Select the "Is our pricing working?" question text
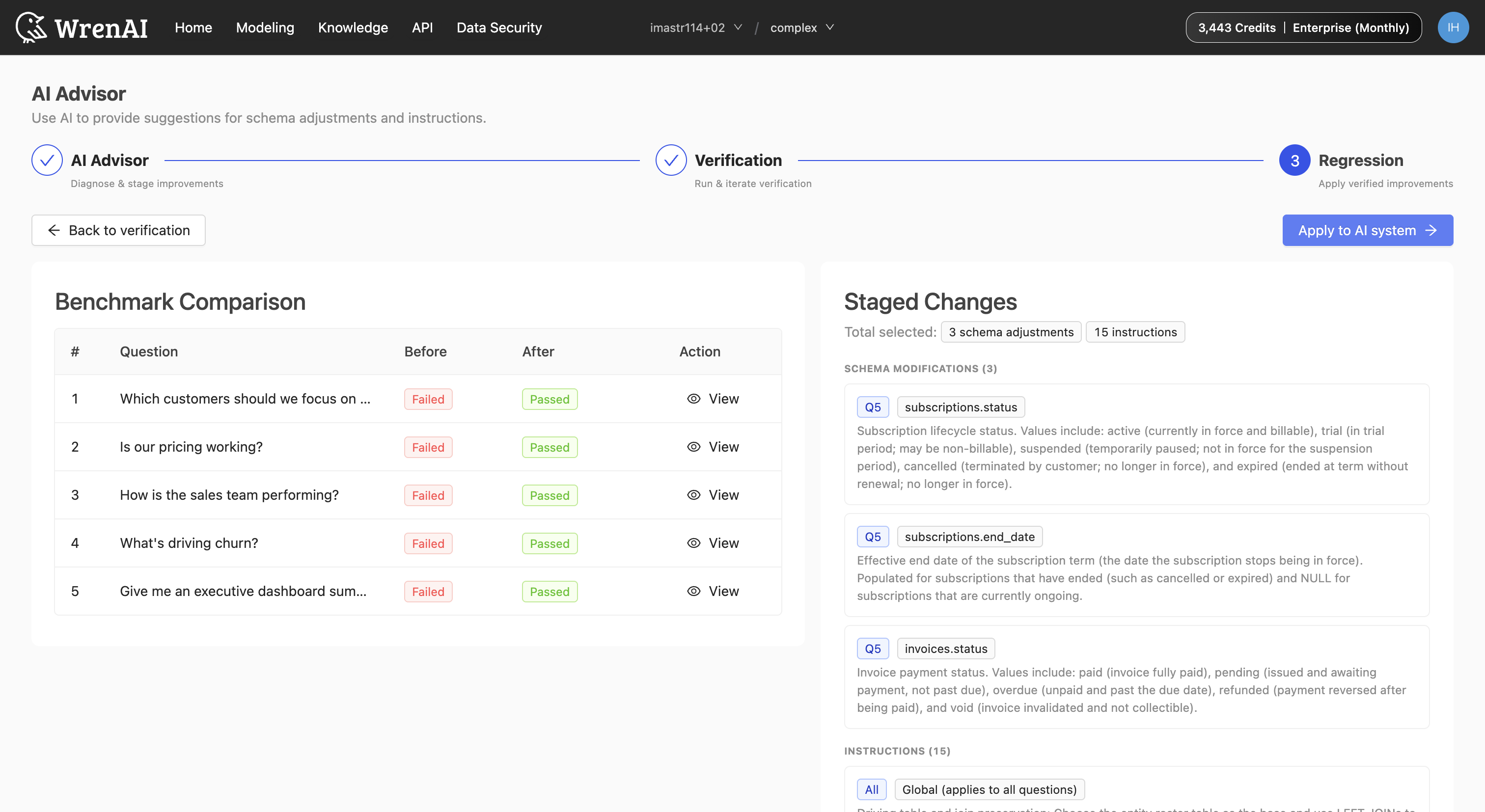Viewport: 1485px width, 812px height. 192,447
